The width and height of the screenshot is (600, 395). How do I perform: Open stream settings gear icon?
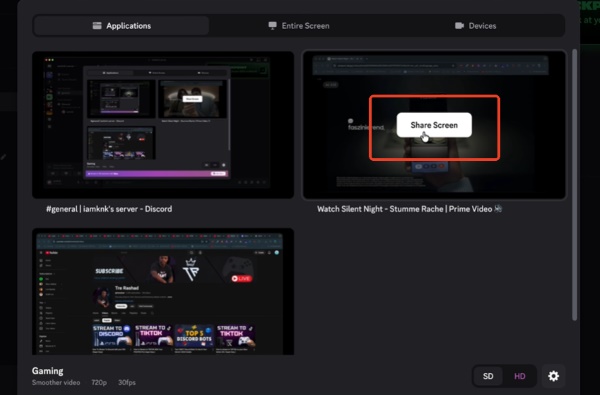point(553,376)
